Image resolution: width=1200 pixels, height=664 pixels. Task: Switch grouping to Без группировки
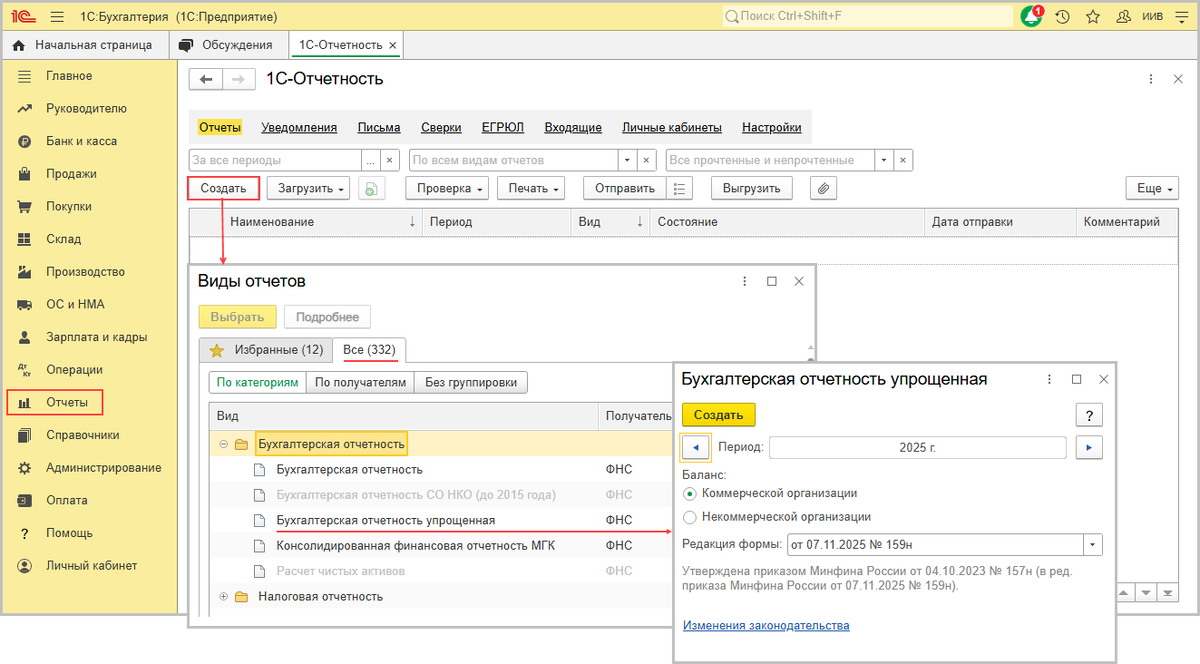[x=472, y=382]
